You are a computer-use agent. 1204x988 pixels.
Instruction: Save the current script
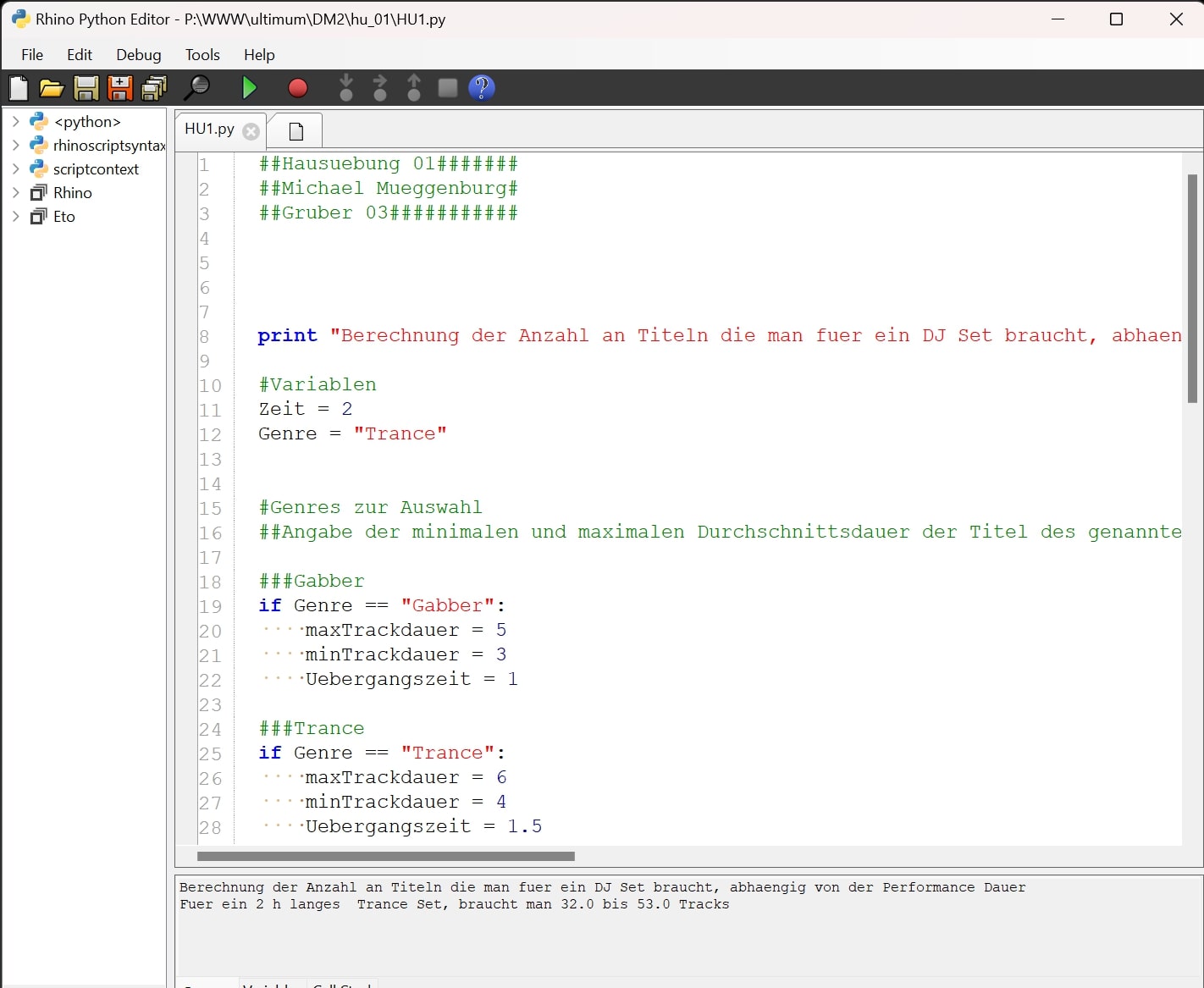pos(86,87)
